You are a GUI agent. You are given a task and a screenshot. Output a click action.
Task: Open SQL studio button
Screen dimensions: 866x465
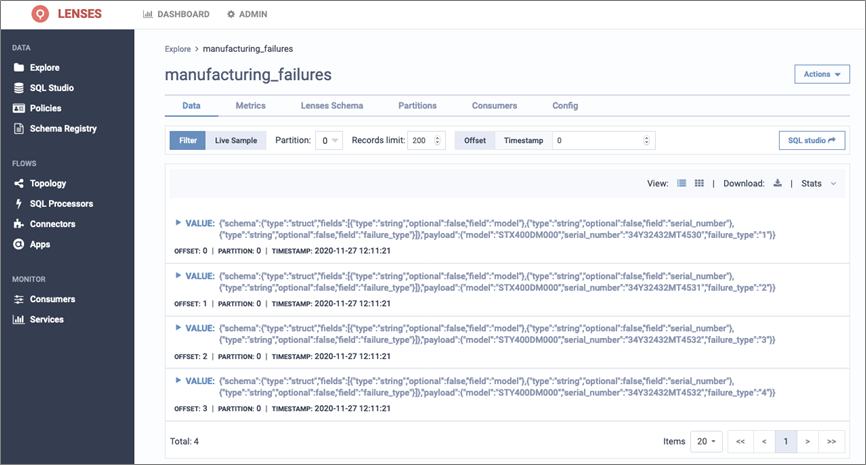812,140
